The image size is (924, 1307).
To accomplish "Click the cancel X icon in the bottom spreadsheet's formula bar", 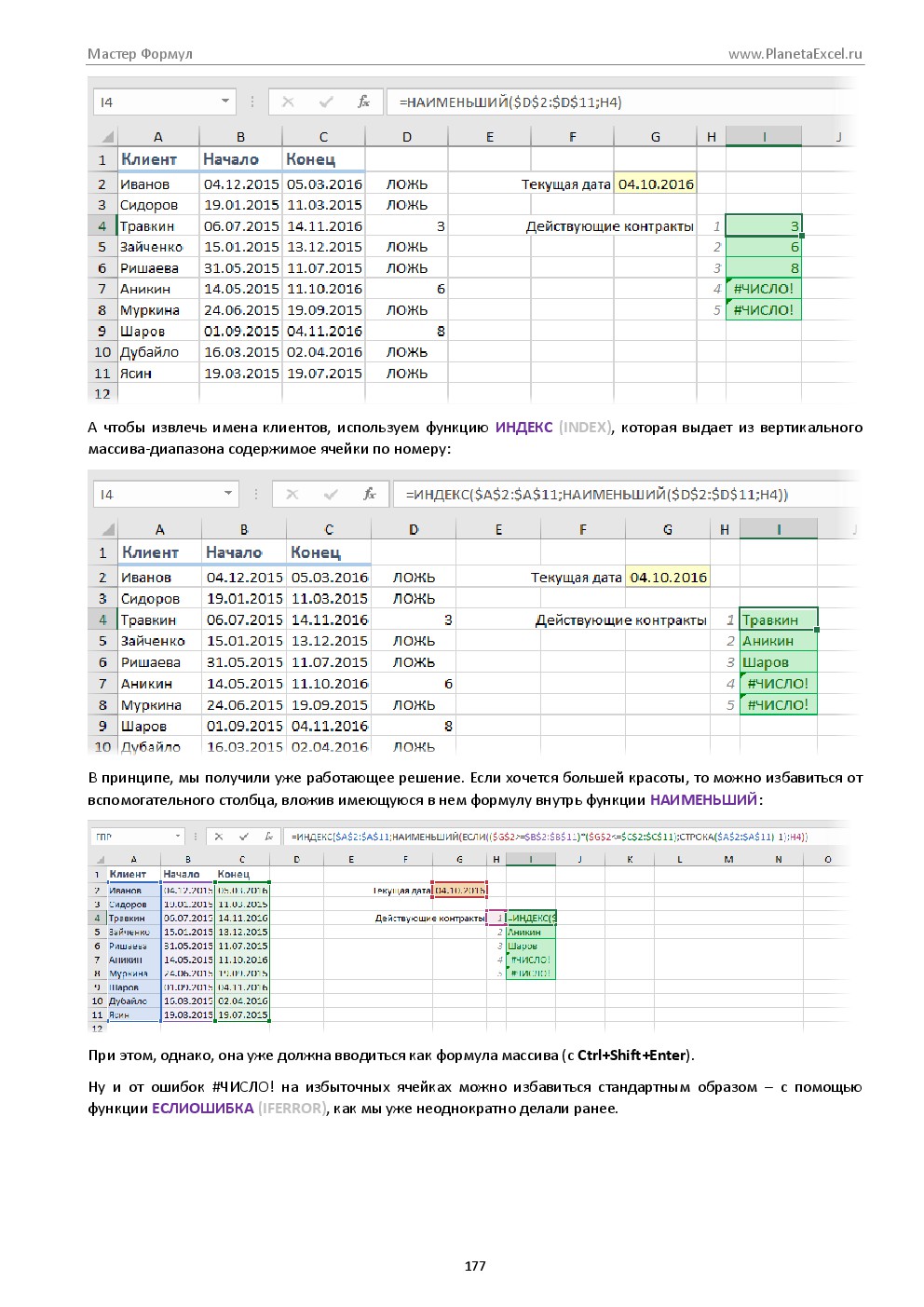I will point(219,837).
